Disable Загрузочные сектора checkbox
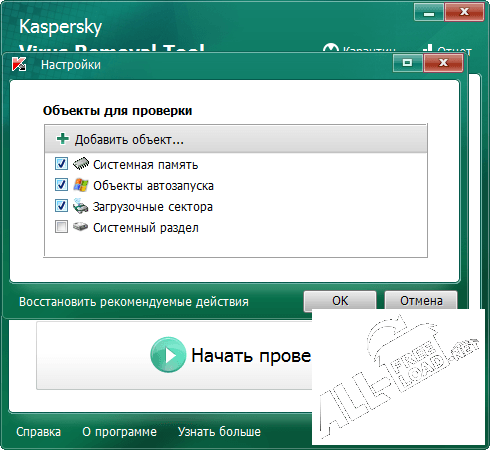This screenshot has height=450, width=490. [x=61, y=206]
